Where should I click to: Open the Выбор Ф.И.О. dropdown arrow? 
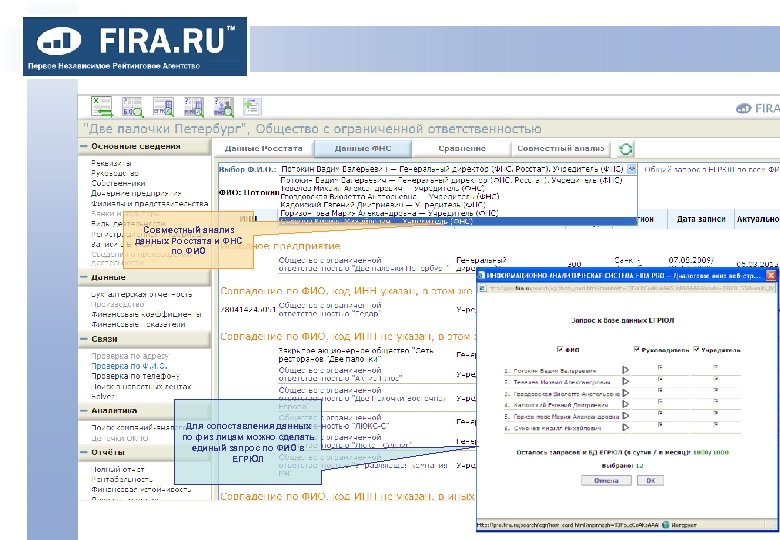pos(631,169)
